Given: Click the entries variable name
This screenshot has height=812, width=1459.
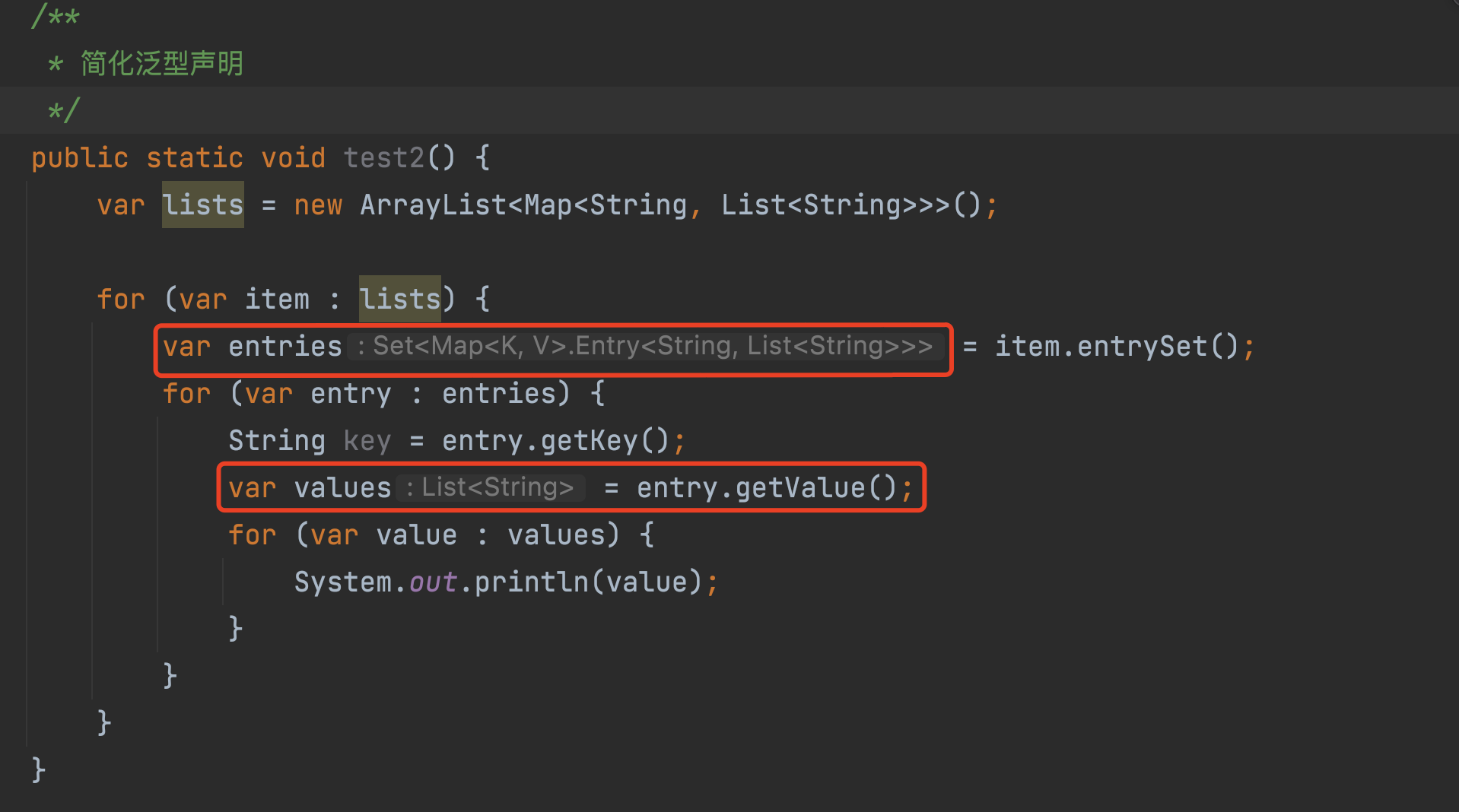Looking at the screenshot, I should click(x=285, y=347).
